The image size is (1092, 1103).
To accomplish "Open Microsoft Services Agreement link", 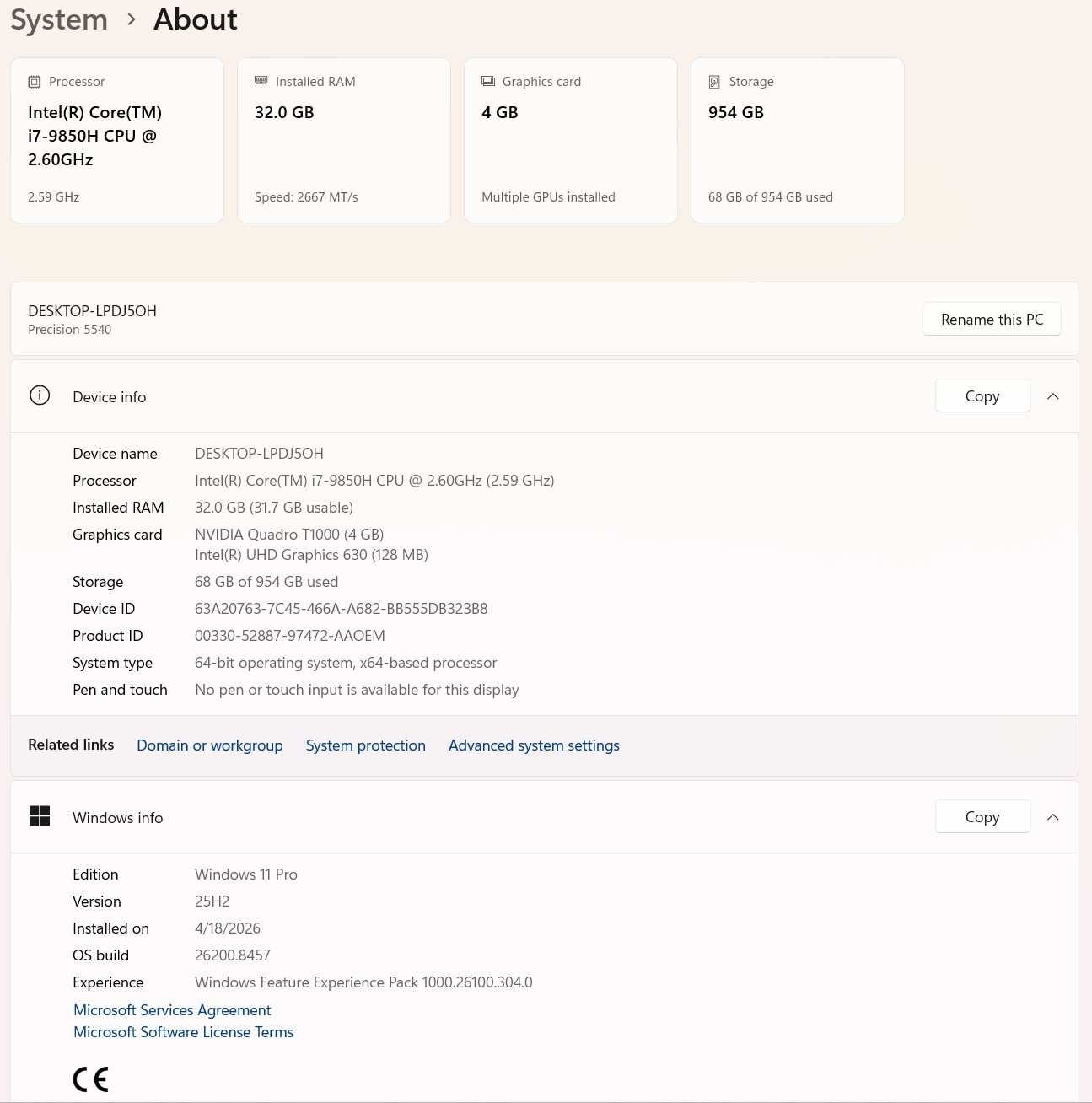I will click(x=172, y=1010).
